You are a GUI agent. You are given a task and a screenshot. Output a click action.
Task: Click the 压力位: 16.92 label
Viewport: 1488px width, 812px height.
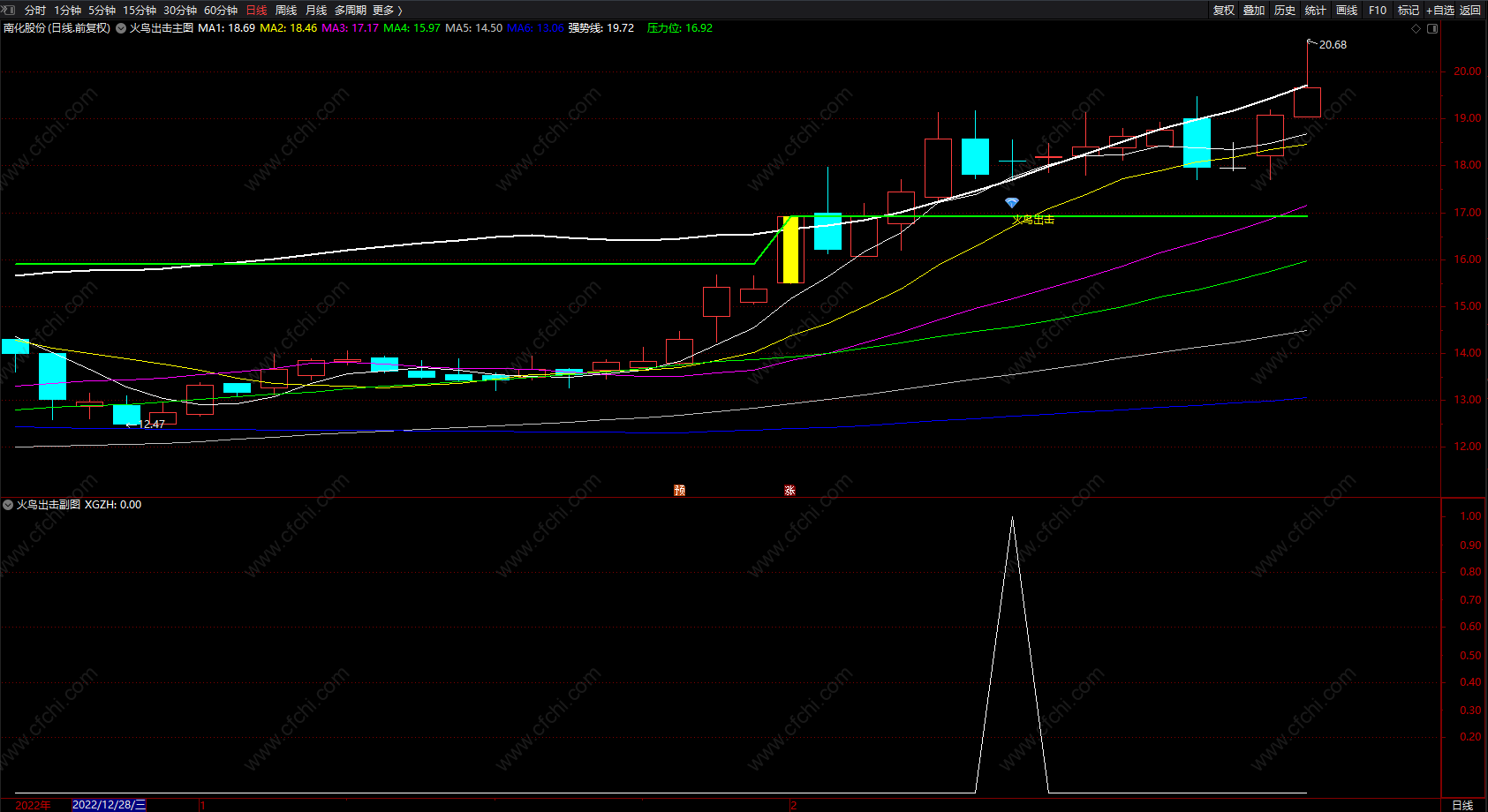pos(679,28)
